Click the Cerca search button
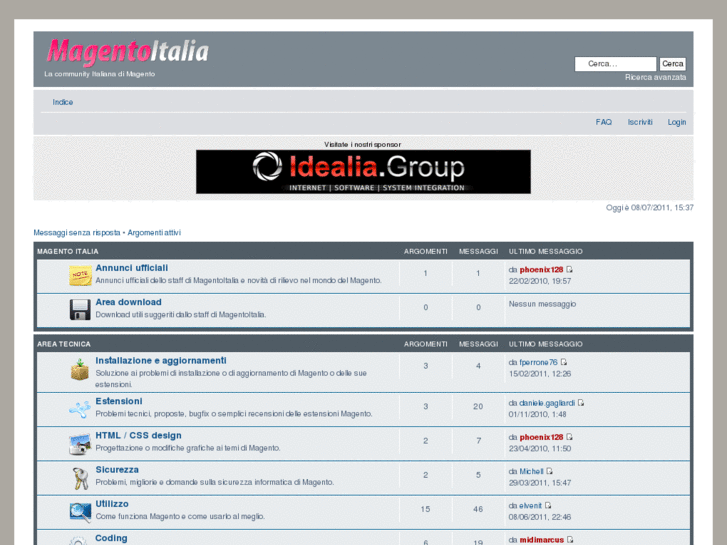Image resolution: width=727 pixels, height=545 pixels. click(x=672, y=64)
